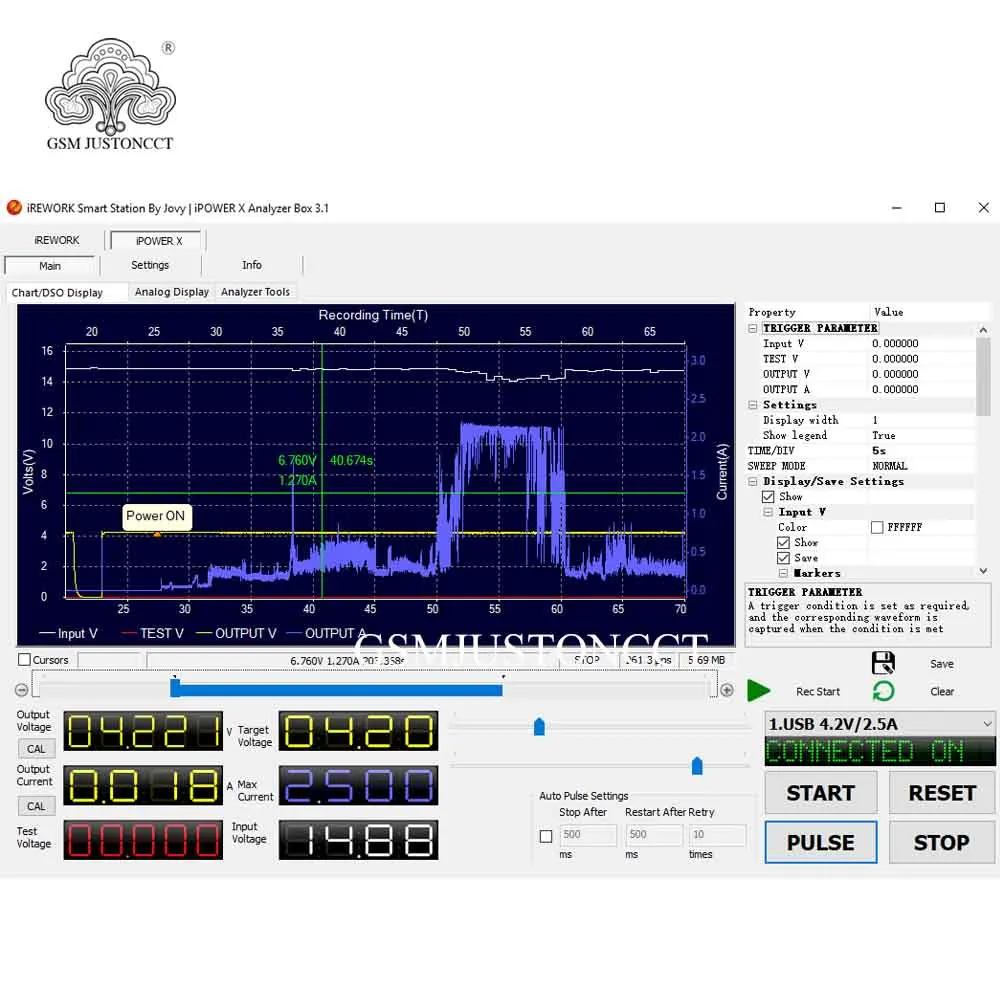Switch to the Analog Display tab

(172, 292)
